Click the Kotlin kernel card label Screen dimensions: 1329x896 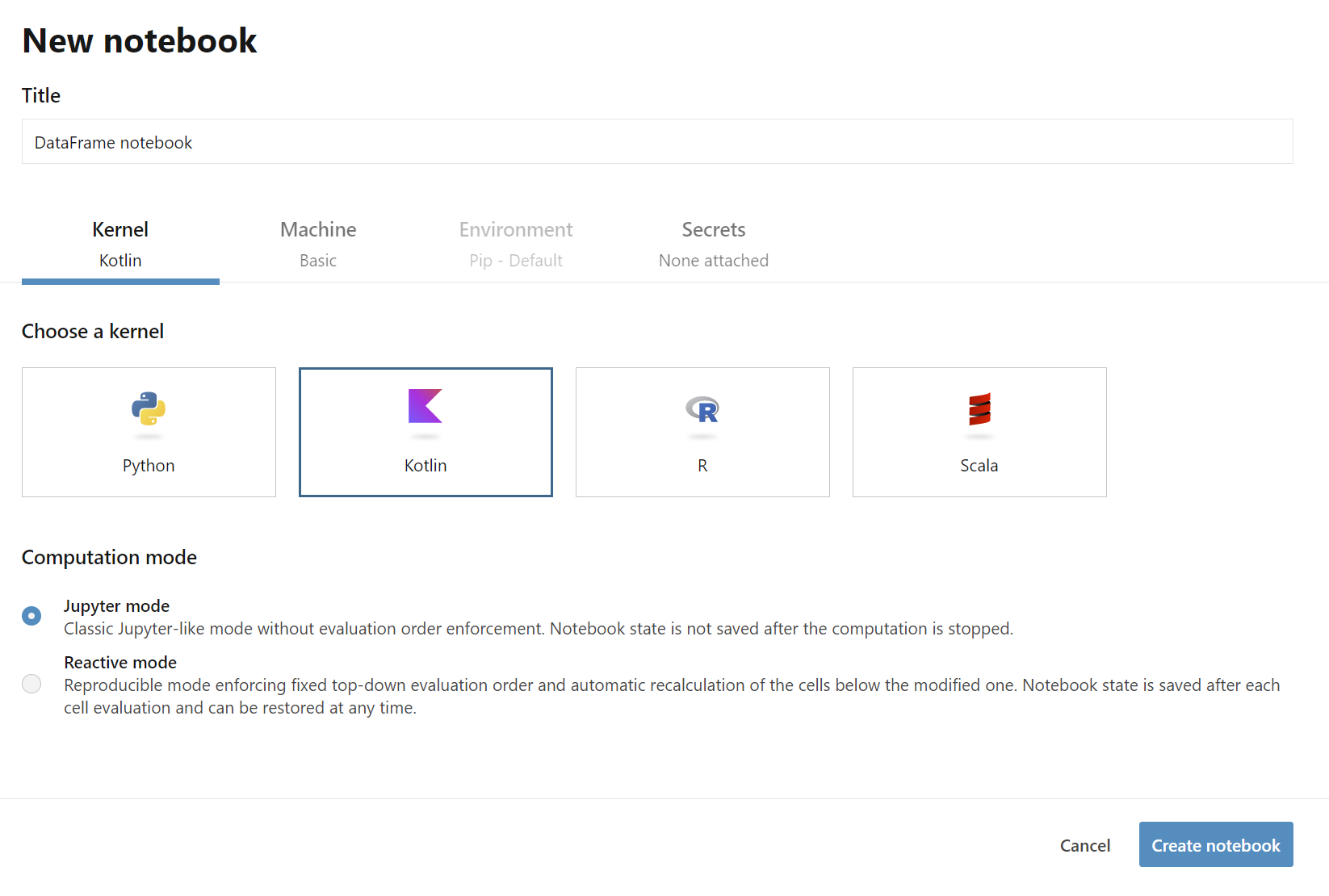tap(426, 466)
